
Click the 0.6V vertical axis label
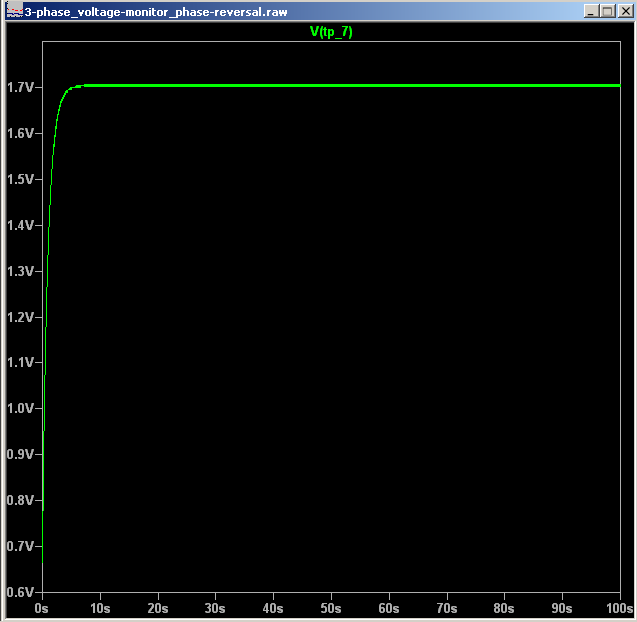click(x=20, y=592)
